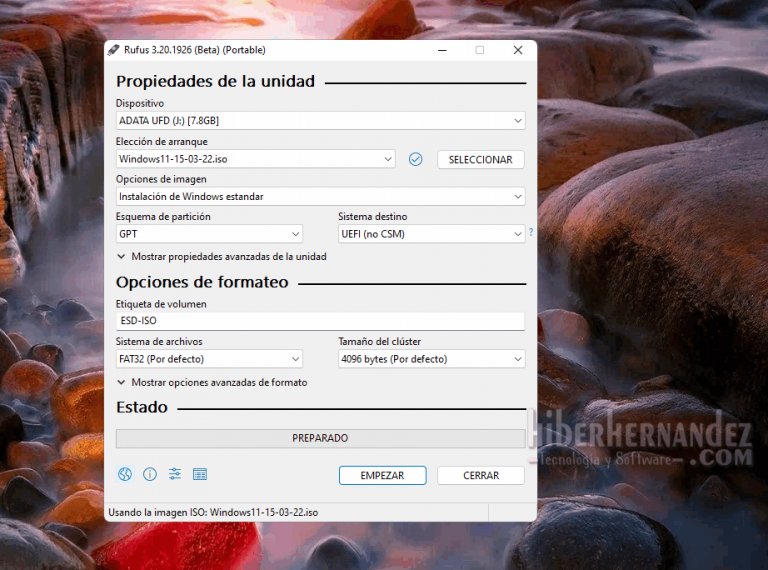Show the log window icon
Viewport: 768px width, 570px height.
pyautogui.click(x=200, y=475)
